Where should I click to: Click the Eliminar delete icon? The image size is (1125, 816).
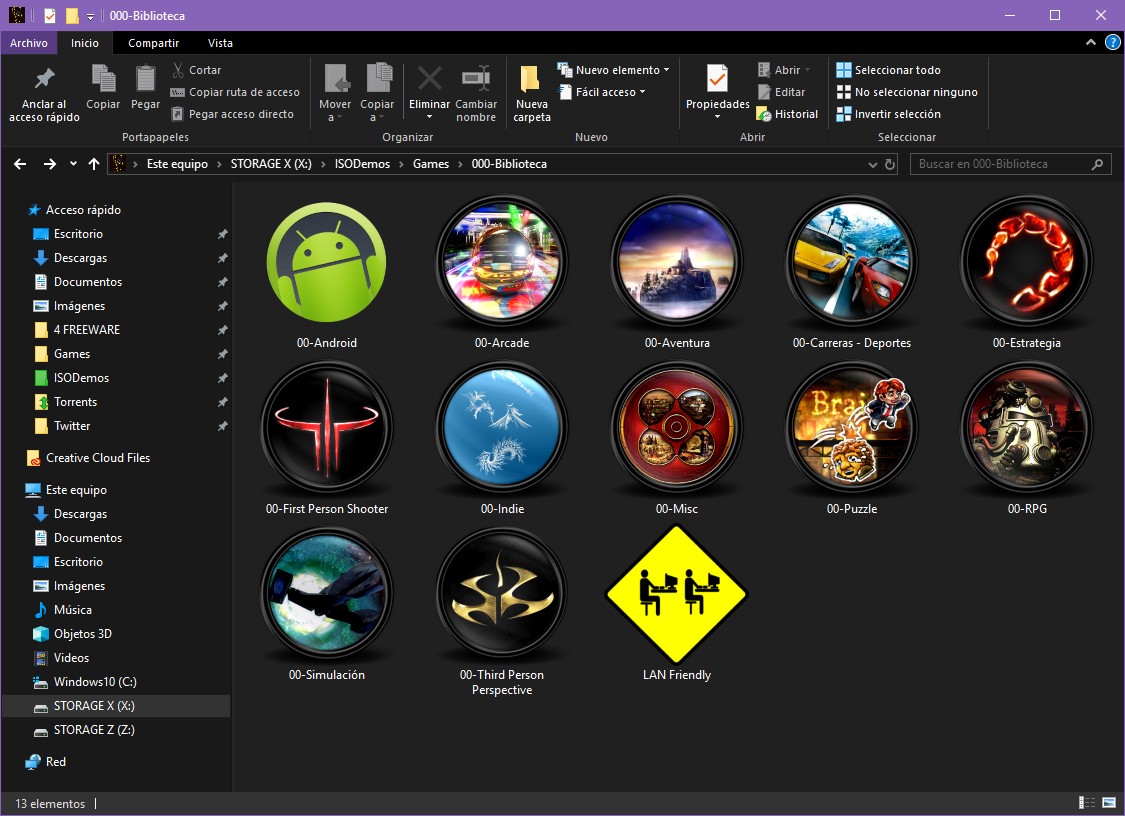429,80
